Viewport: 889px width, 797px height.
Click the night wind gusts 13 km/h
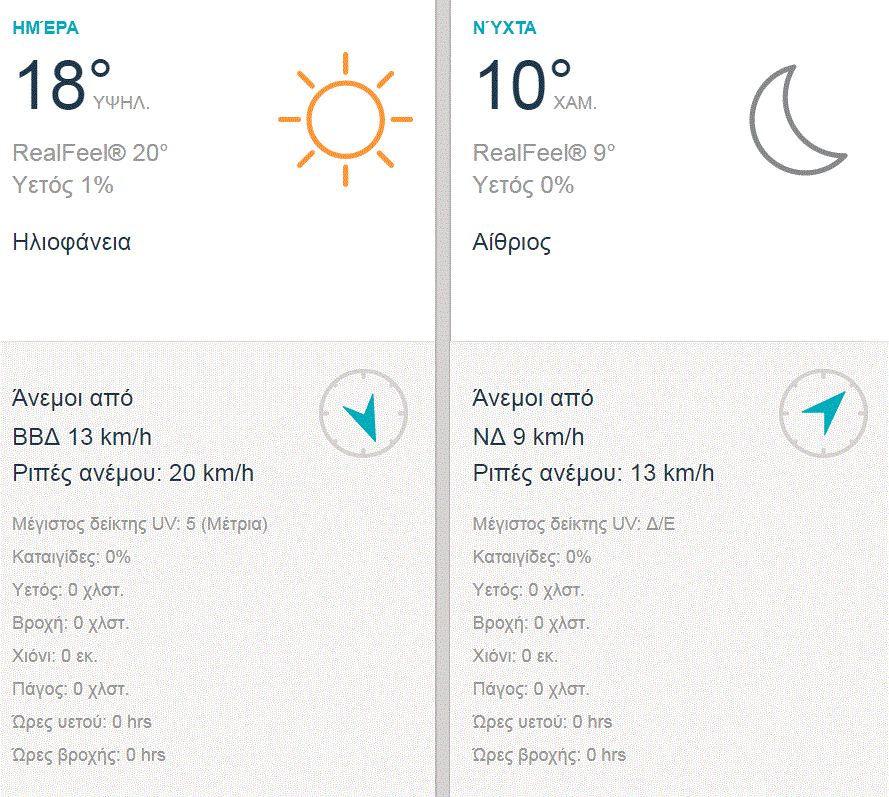pos(593,473)
